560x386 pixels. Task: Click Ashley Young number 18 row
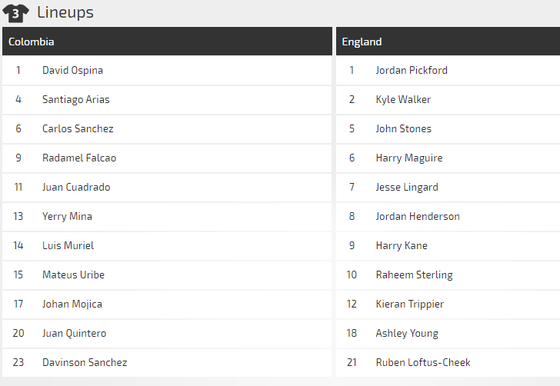[448, 333]
